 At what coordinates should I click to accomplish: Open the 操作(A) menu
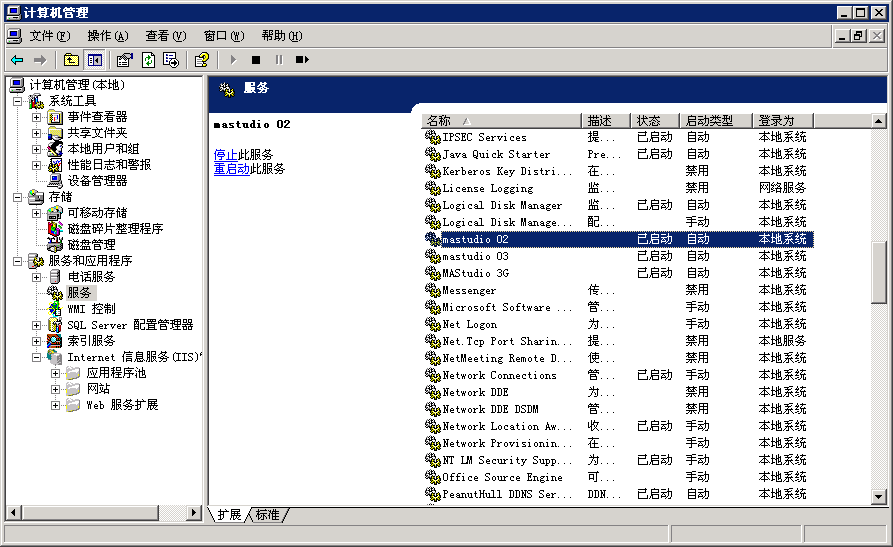tap(107, 36)
